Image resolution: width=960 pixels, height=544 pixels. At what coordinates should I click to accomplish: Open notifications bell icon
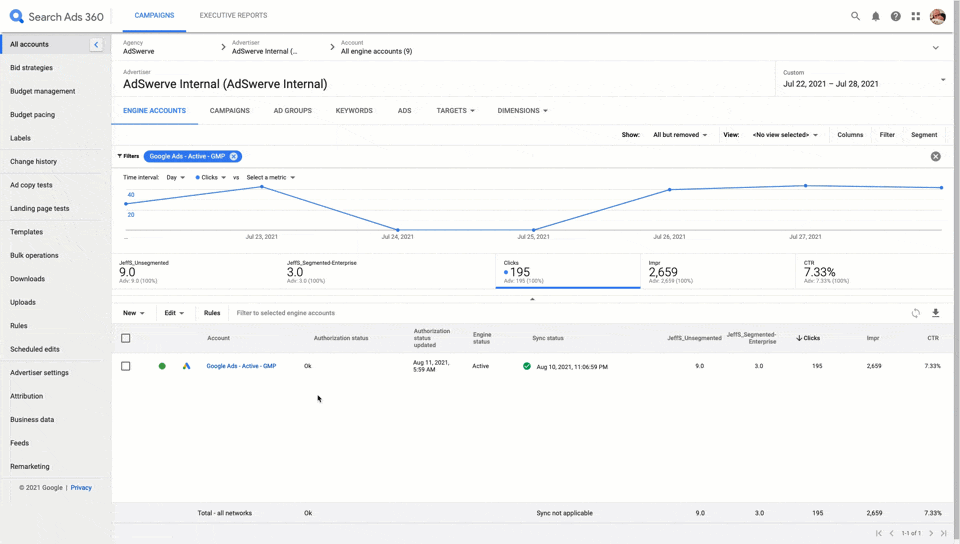[x=876, y=17]
